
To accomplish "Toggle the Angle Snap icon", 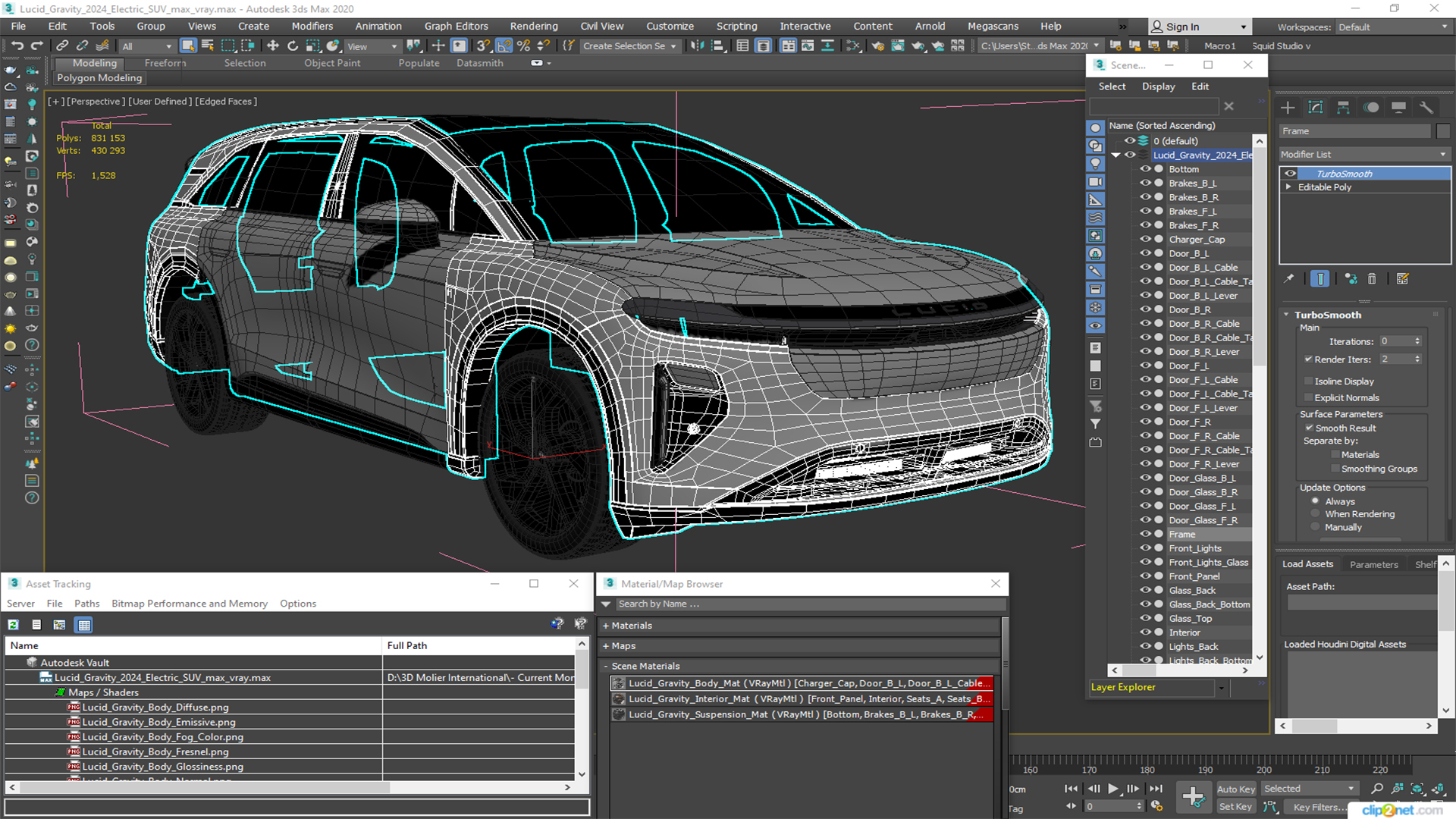I will (504, 46).
